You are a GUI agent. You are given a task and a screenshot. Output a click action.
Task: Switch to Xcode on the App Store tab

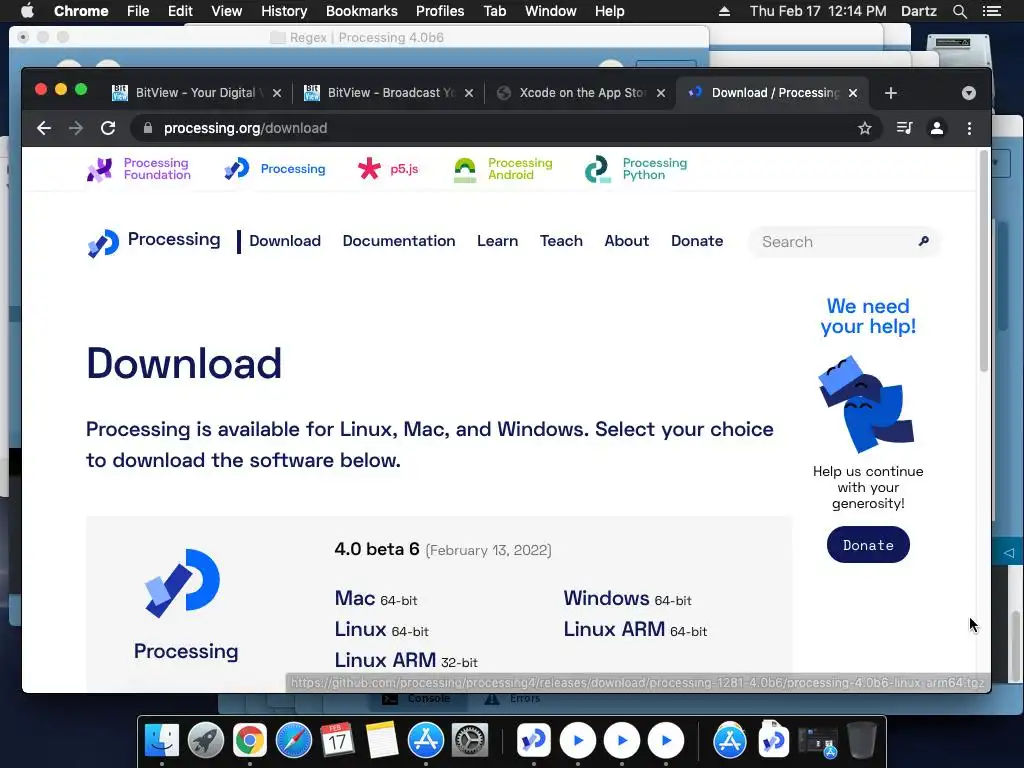coord(580,93)
